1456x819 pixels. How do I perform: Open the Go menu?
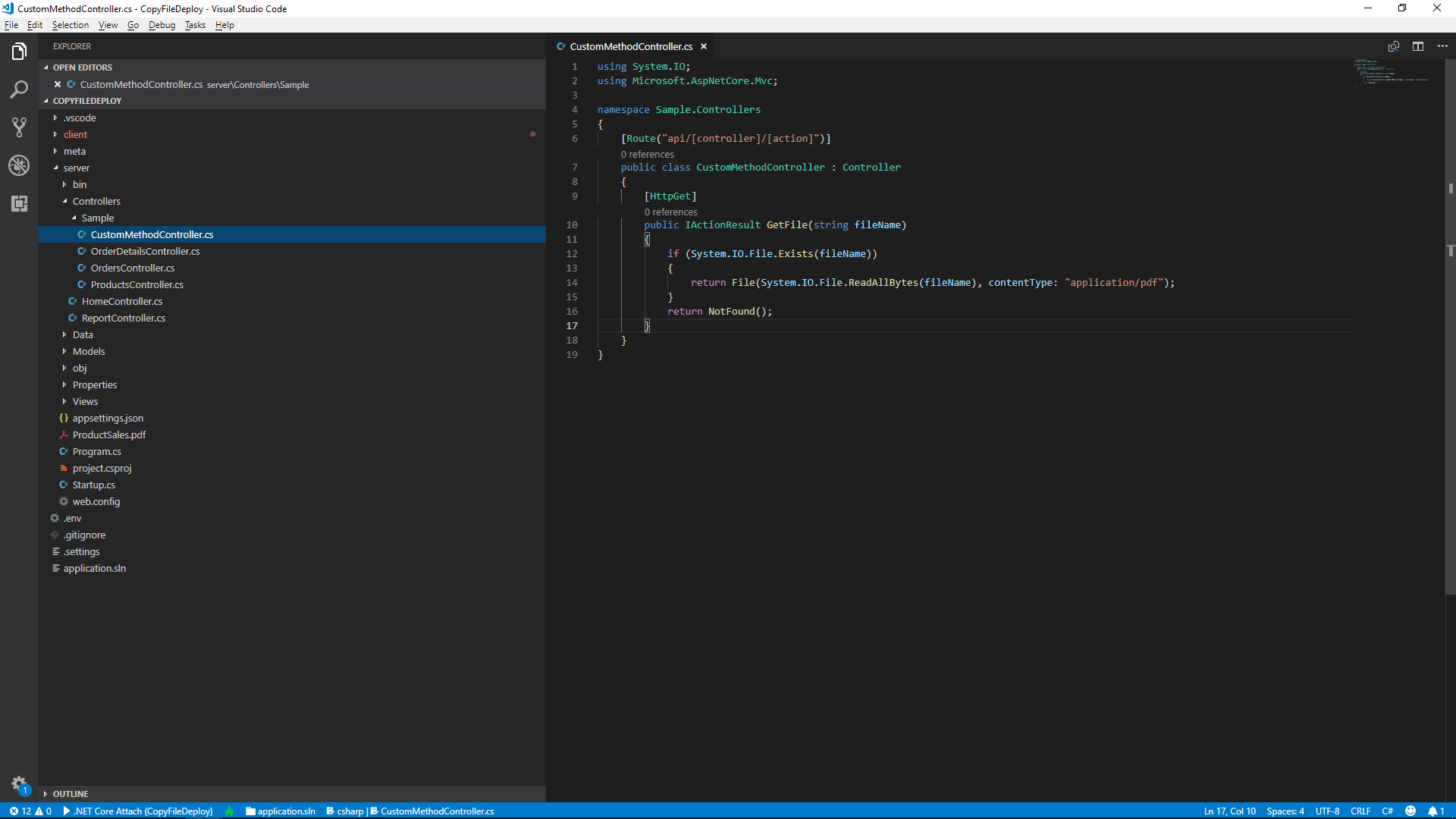pyautogui.click(x=133, y=25)
